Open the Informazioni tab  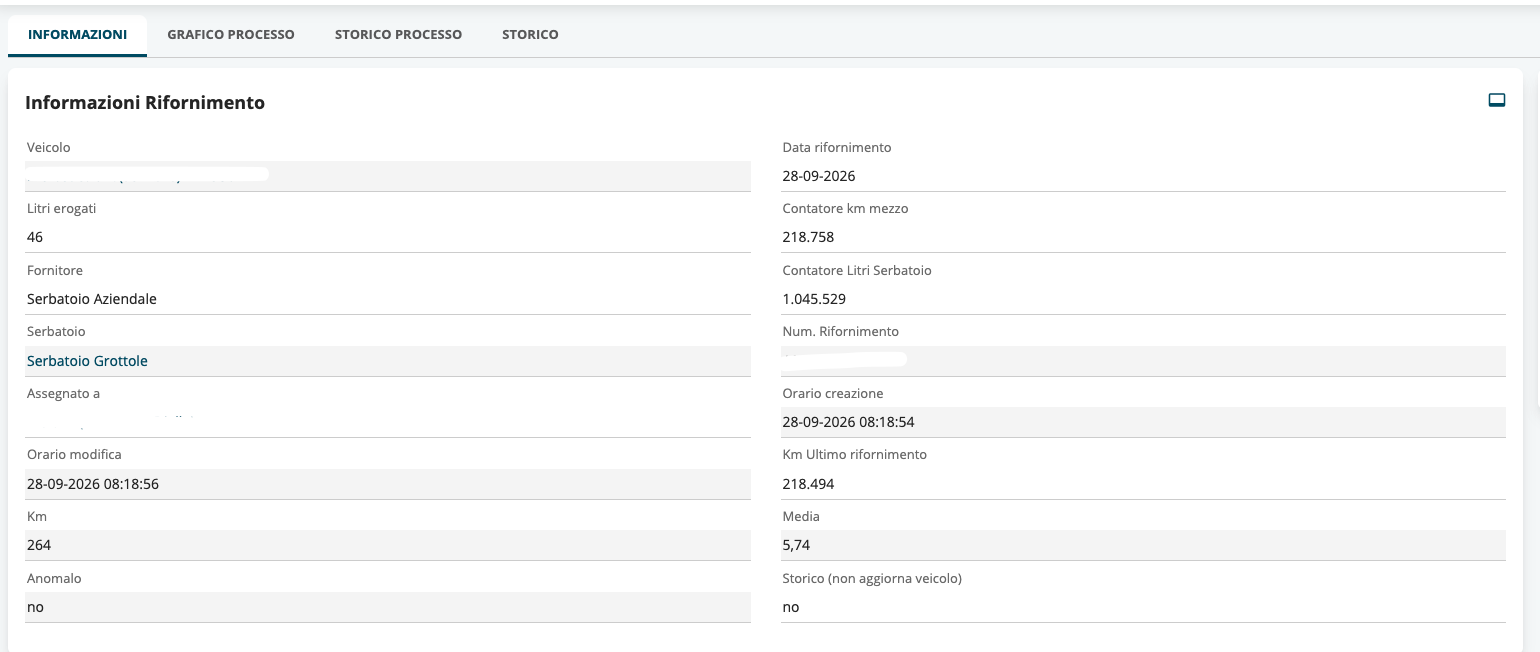click(77, 35)
